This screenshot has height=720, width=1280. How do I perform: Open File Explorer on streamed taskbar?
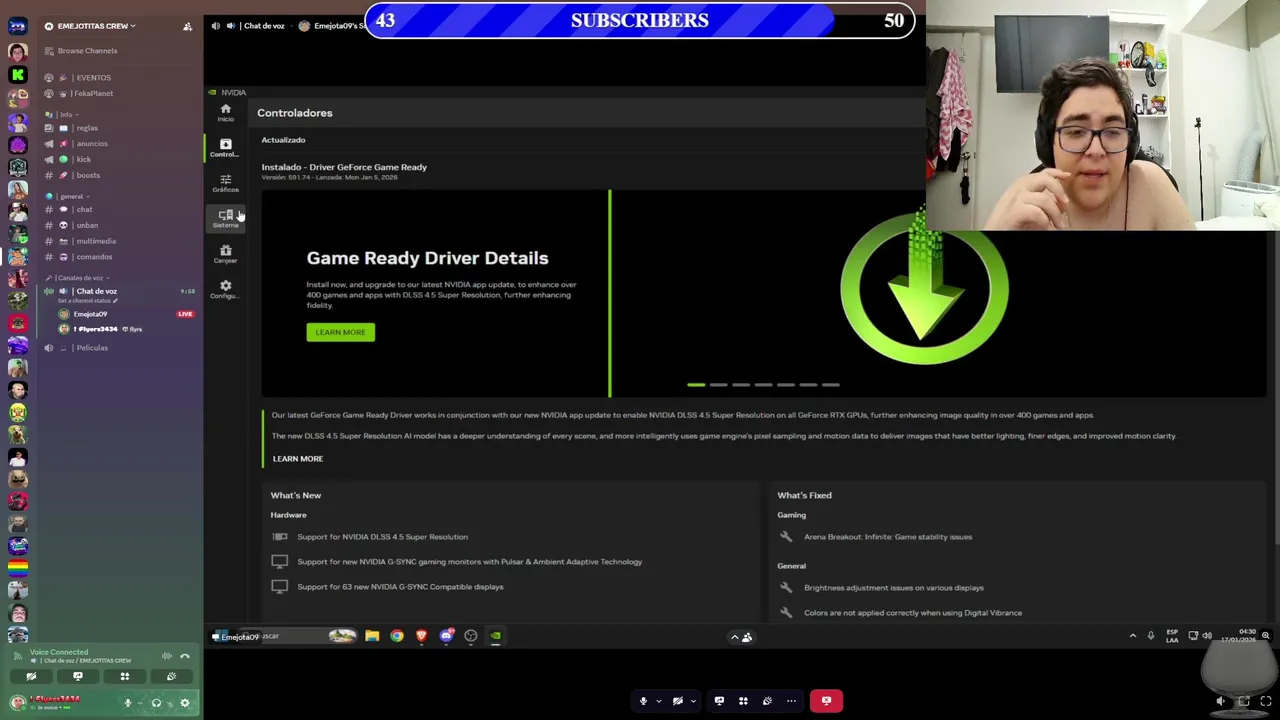[x=372, y=636]
